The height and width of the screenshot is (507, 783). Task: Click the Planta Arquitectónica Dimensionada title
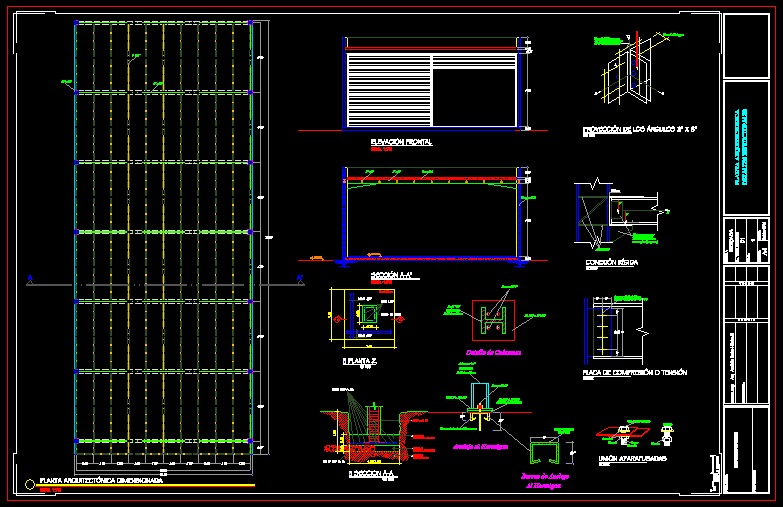(x=100, y=480)
